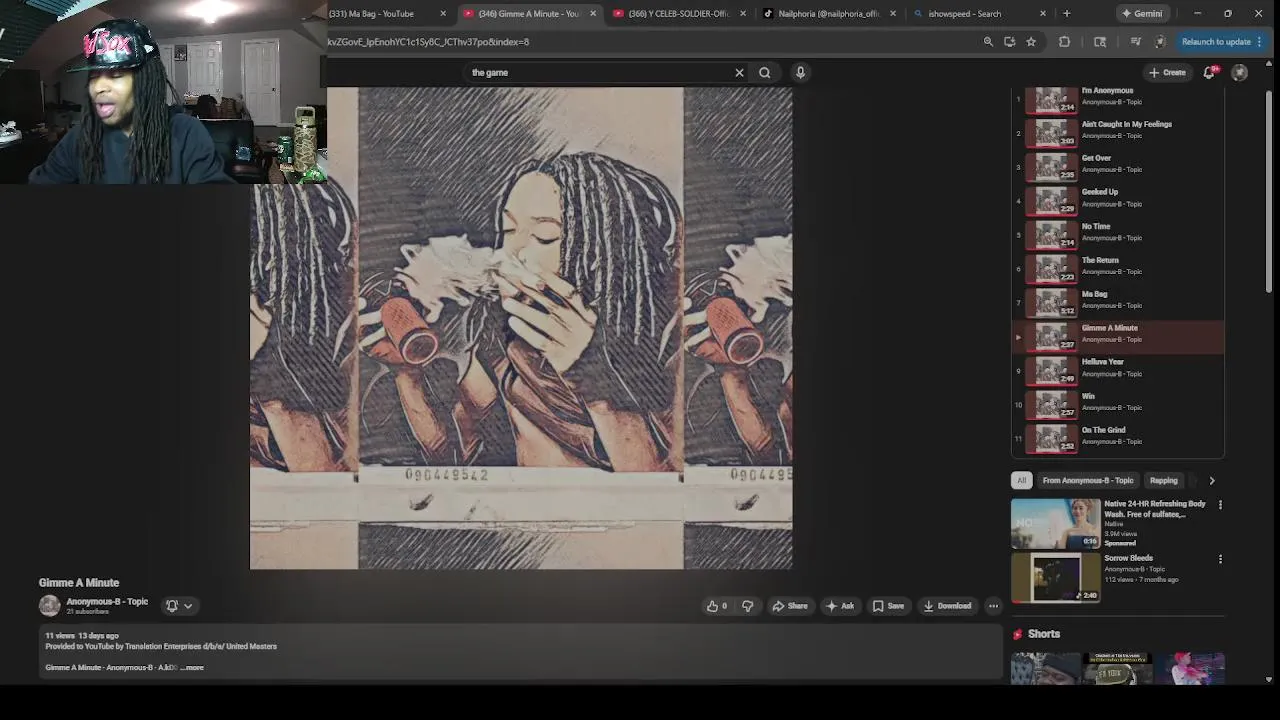This screenshot has width=1280, height=720.
Task: Open the Create button on YouTube
Action: click(1167, 72)
